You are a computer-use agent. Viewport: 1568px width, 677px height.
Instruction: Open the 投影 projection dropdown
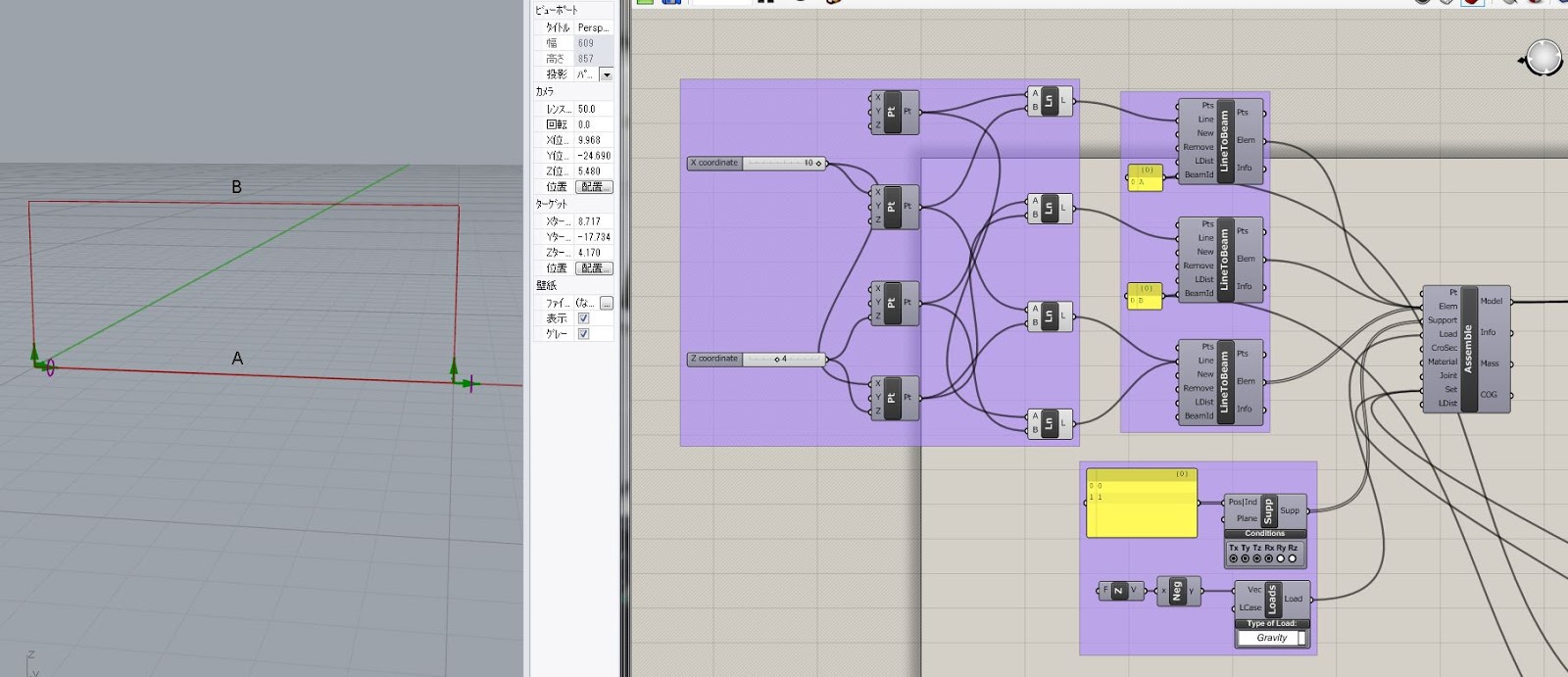click(x=606, y=74)
